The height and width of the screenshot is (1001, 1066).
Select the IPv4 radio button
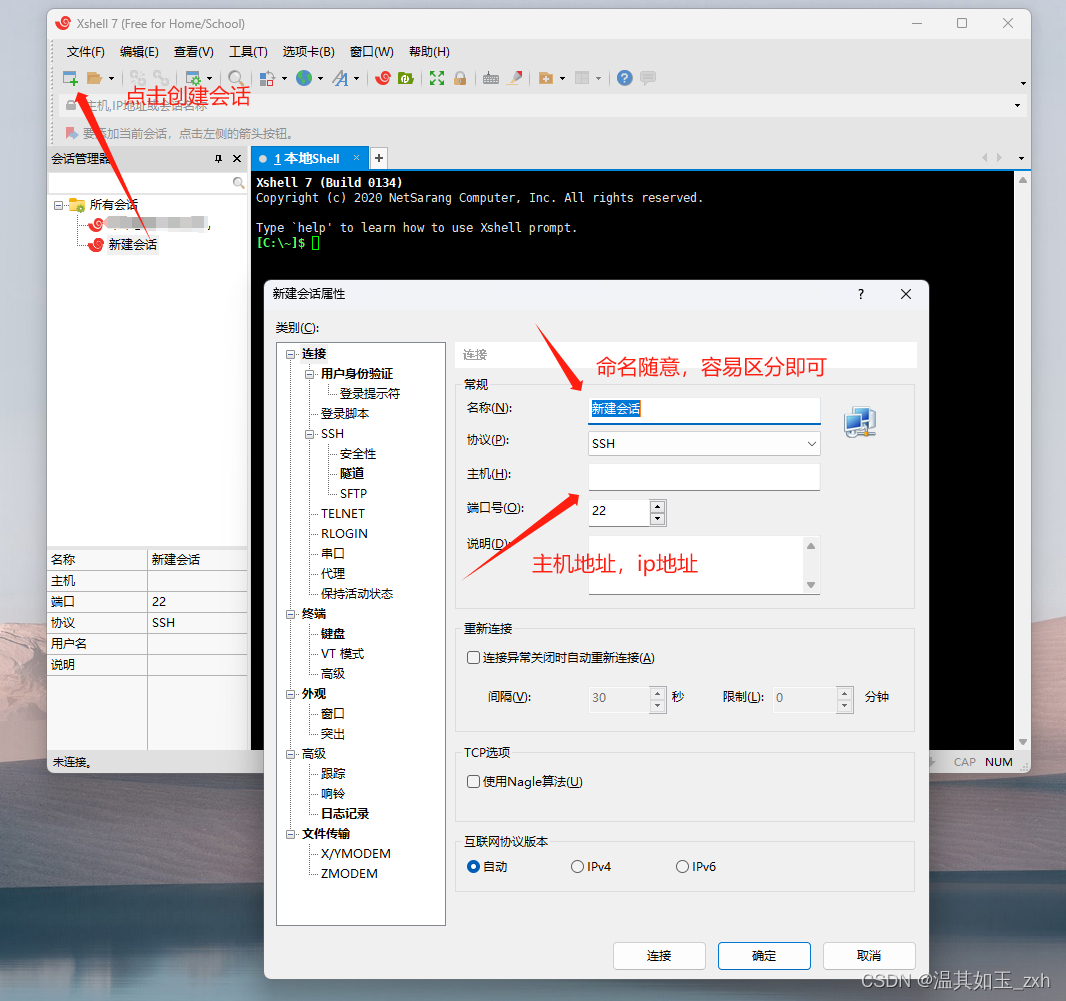(577, 866)
